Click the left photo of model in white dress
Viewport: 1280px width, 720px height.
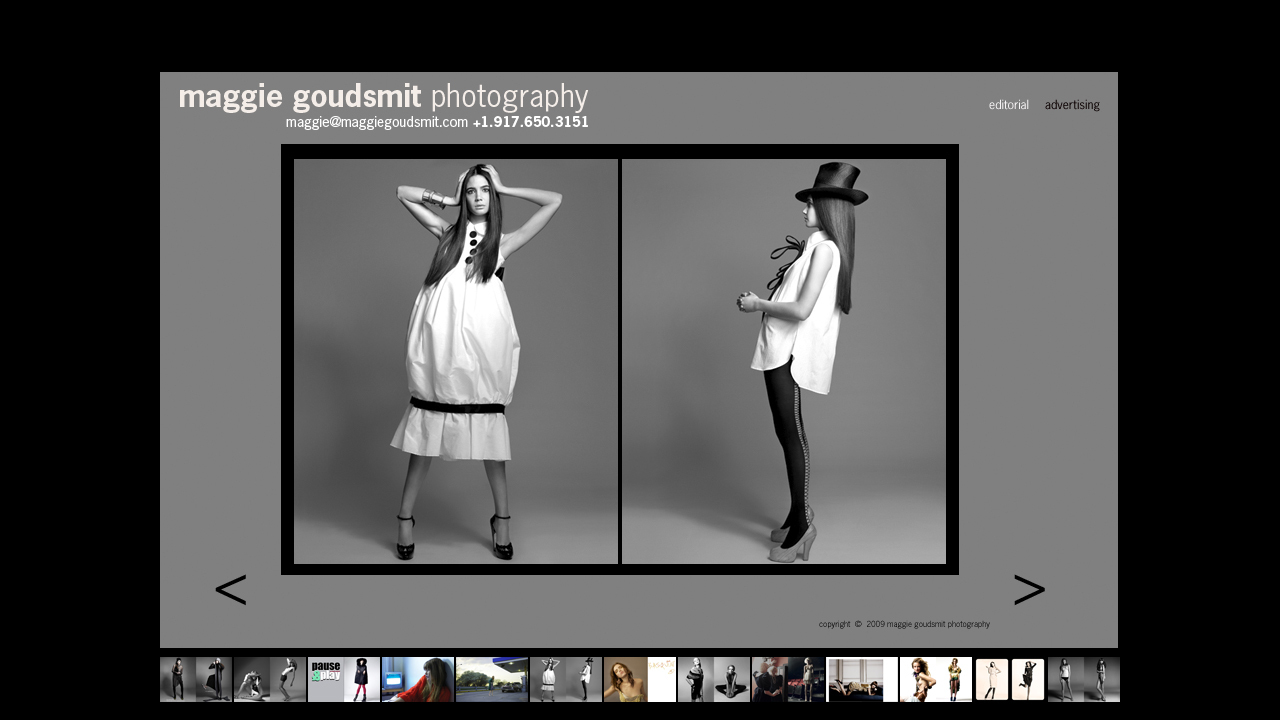[x=456, y=361]
